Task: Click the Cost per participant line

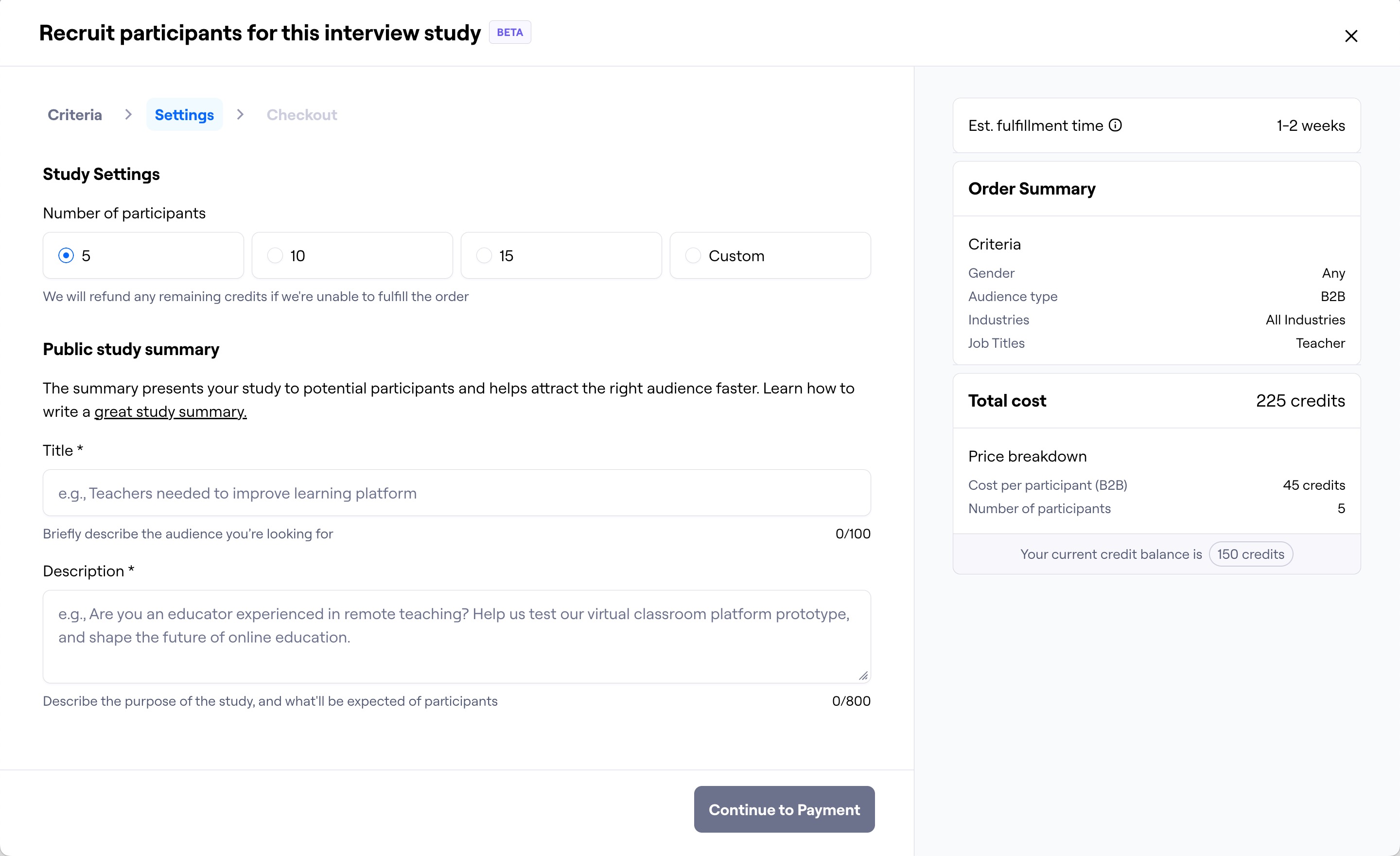Action: click(x=1048, y=485)
